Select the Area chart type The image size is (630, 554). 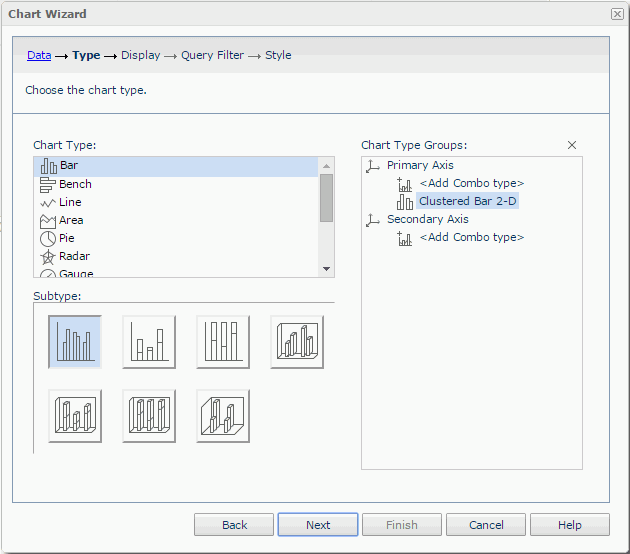click(x=176, y=220)
